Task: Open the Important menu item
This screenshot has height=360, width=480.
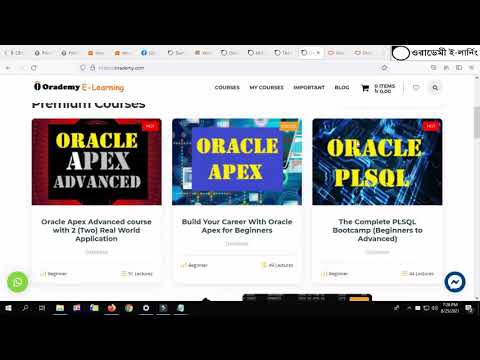Action: [309, 87]
